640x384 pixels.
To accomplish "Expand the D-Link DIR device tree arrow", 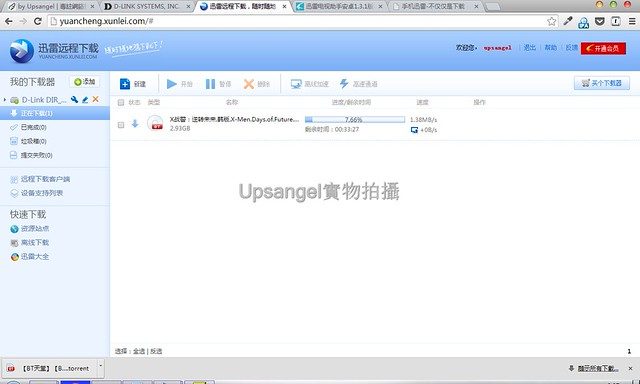I will (x=5, y=100).
